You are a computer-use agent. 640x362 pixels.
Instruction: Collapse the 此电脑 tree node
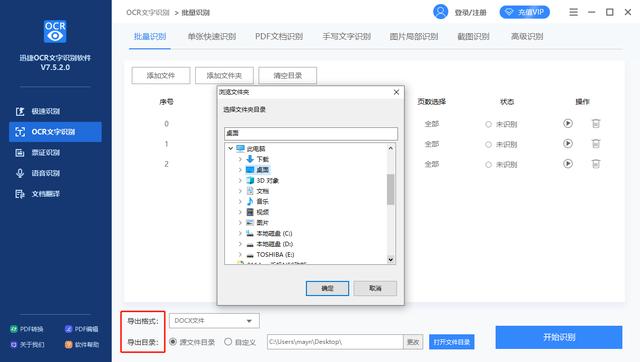[231, 149]
